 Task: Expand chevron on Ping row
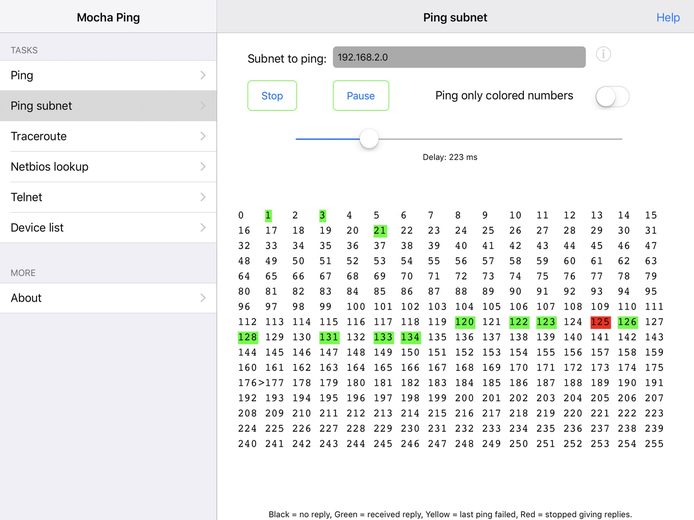(203, 75)
